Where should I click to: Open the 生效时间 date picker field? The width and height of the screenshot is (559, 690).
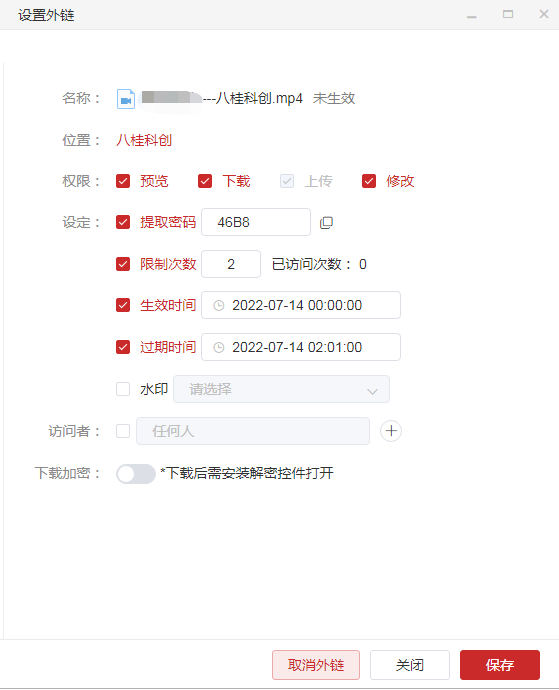tap(301, 305)
